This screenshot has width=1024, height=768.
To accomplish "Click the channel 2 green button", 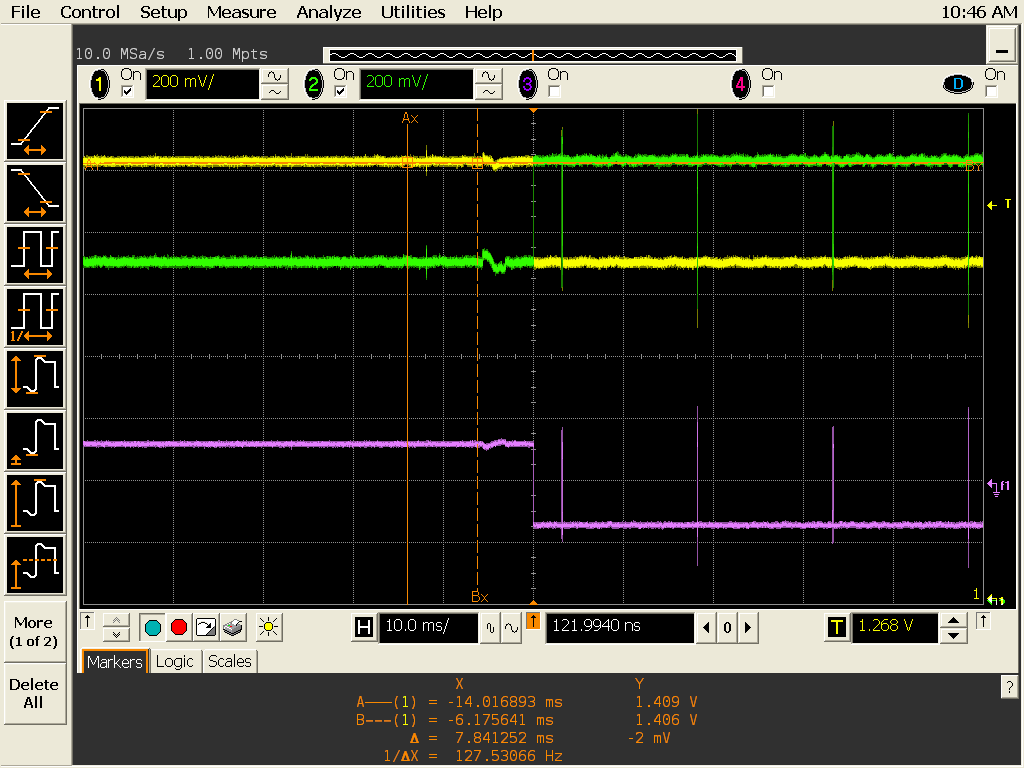I will coord(313,84).
